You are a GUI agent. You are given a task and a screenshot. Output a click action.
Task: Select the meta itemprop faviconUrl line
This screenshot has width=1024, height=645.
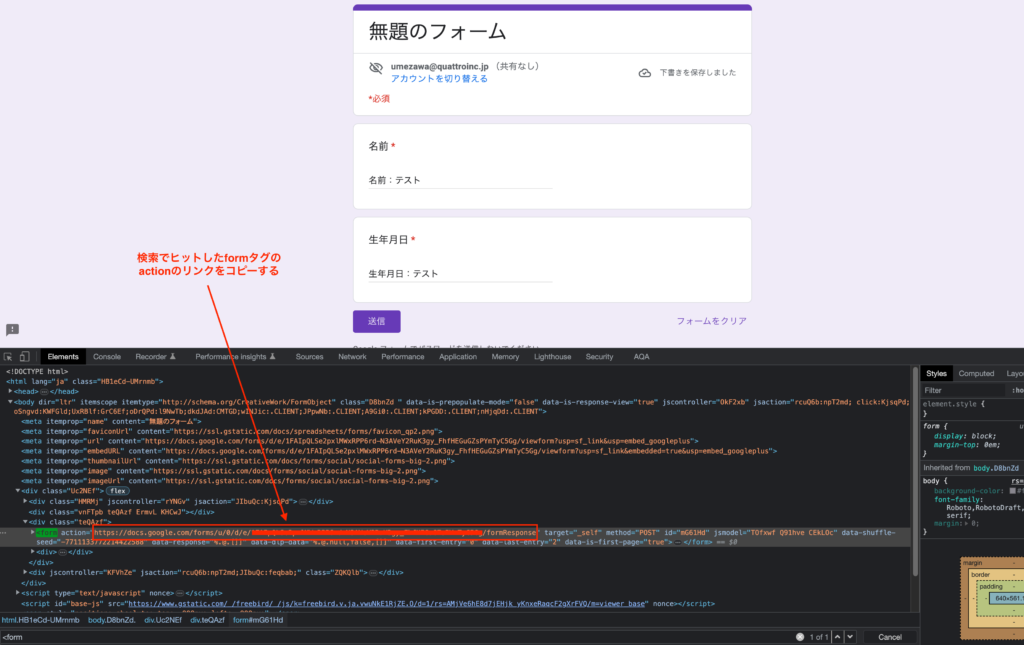pos(231,431)
